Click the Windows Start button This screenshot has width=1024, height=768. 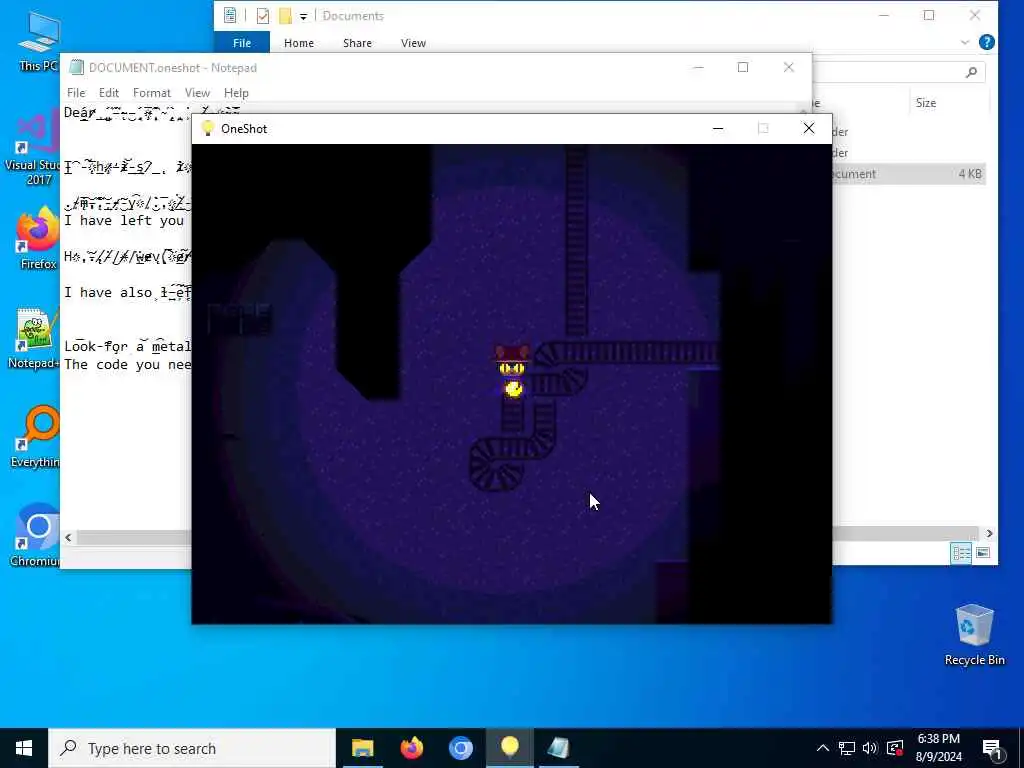[x=24, y=748]
